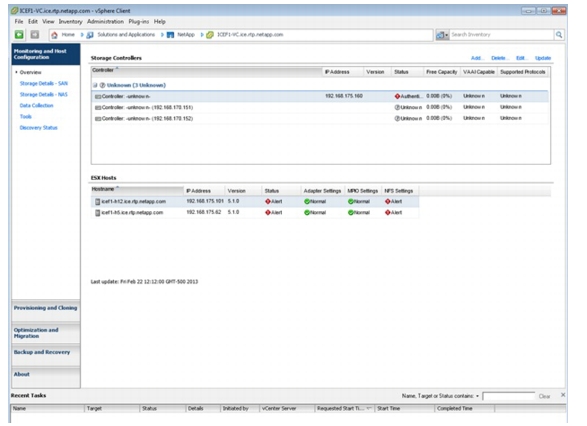Image resolution: width=587 pixels, height=426 pixels.
Task: Click the Update link
Action: pos(543,58)
